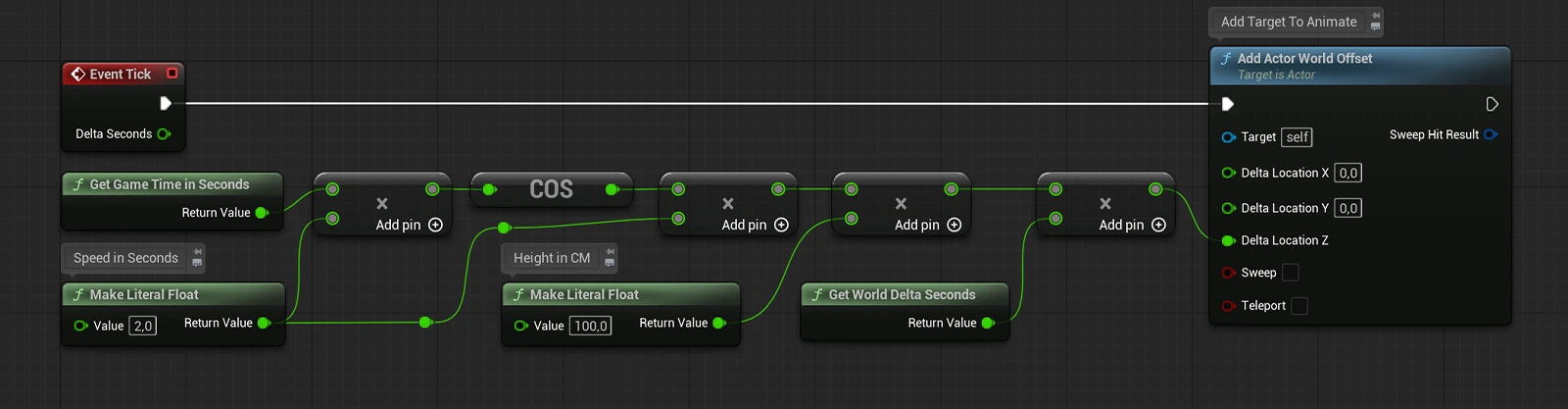The width and height of the screenshot is (1568, 409).
Task: Click the Height in CM comment bubble
Action: click(x=552, y=258)
